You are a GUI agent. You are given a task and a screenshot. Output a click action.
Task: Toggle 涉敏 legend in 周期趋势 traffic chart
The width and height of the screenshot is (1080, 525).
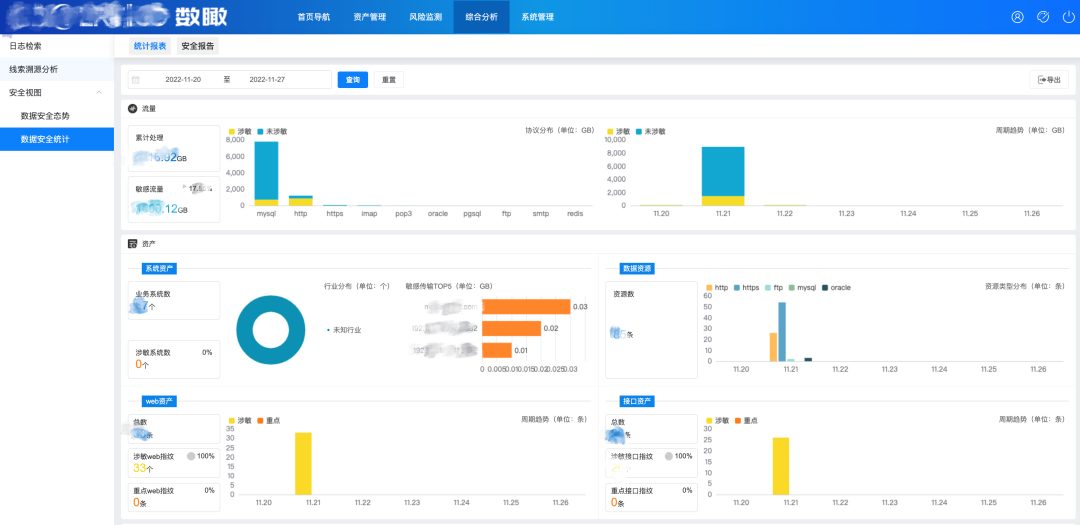(619, 131)
